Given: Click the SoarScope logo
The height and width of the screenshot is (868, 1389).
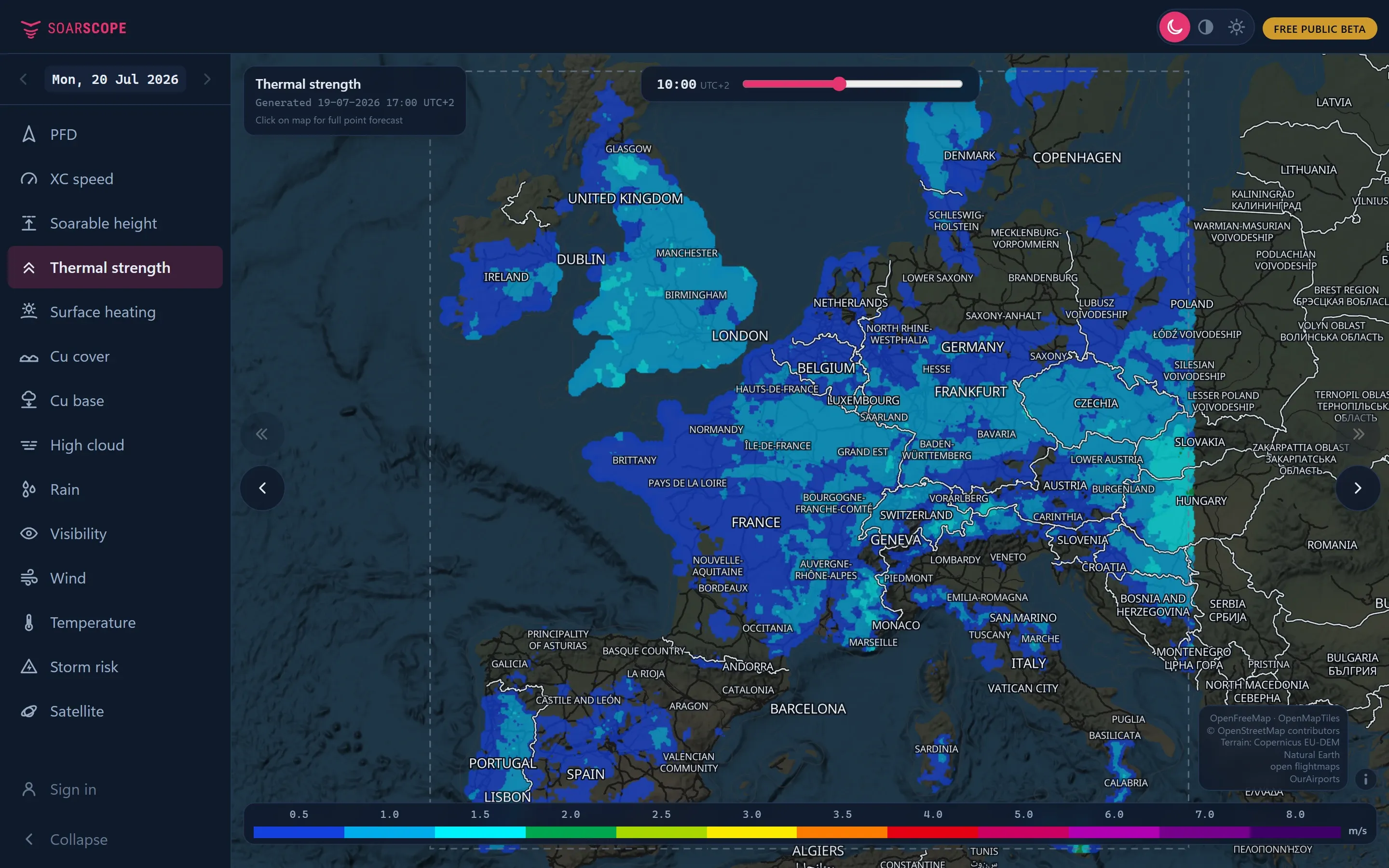Looking at the screenshot, I should 73,28.
